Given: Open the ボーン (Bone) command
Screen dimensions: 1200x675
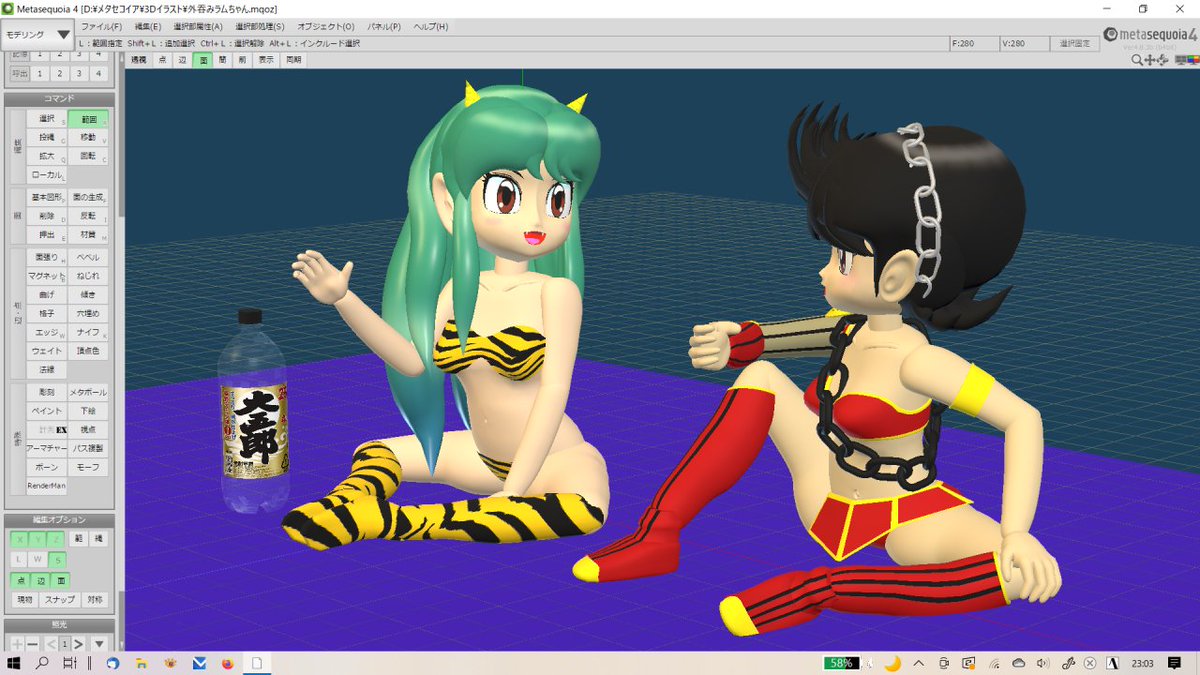Looking at the screenshot, I should 46,467.
